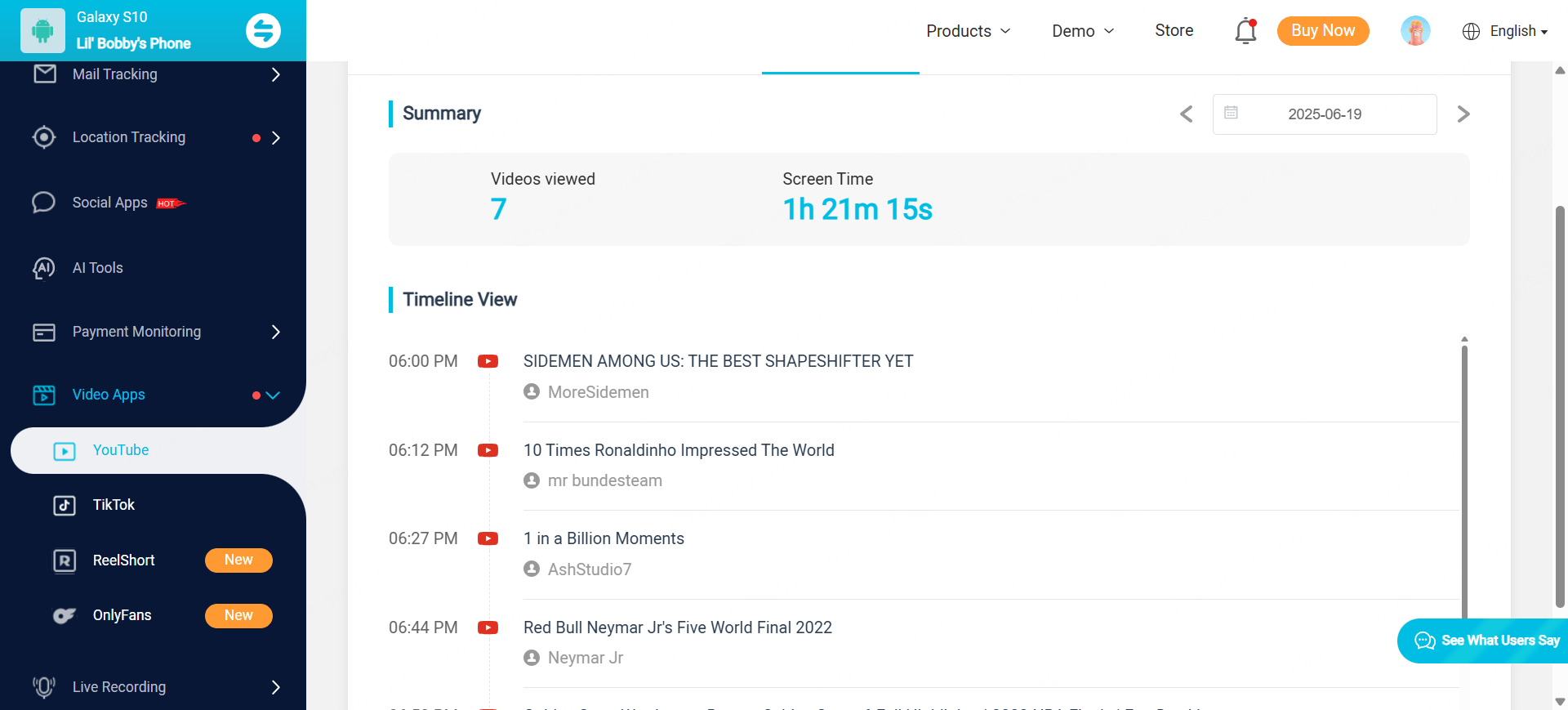Go to the previous date arrow
Image resolution: width=1568 pixels, height=710 pixels.
[x=1187, y=114]
